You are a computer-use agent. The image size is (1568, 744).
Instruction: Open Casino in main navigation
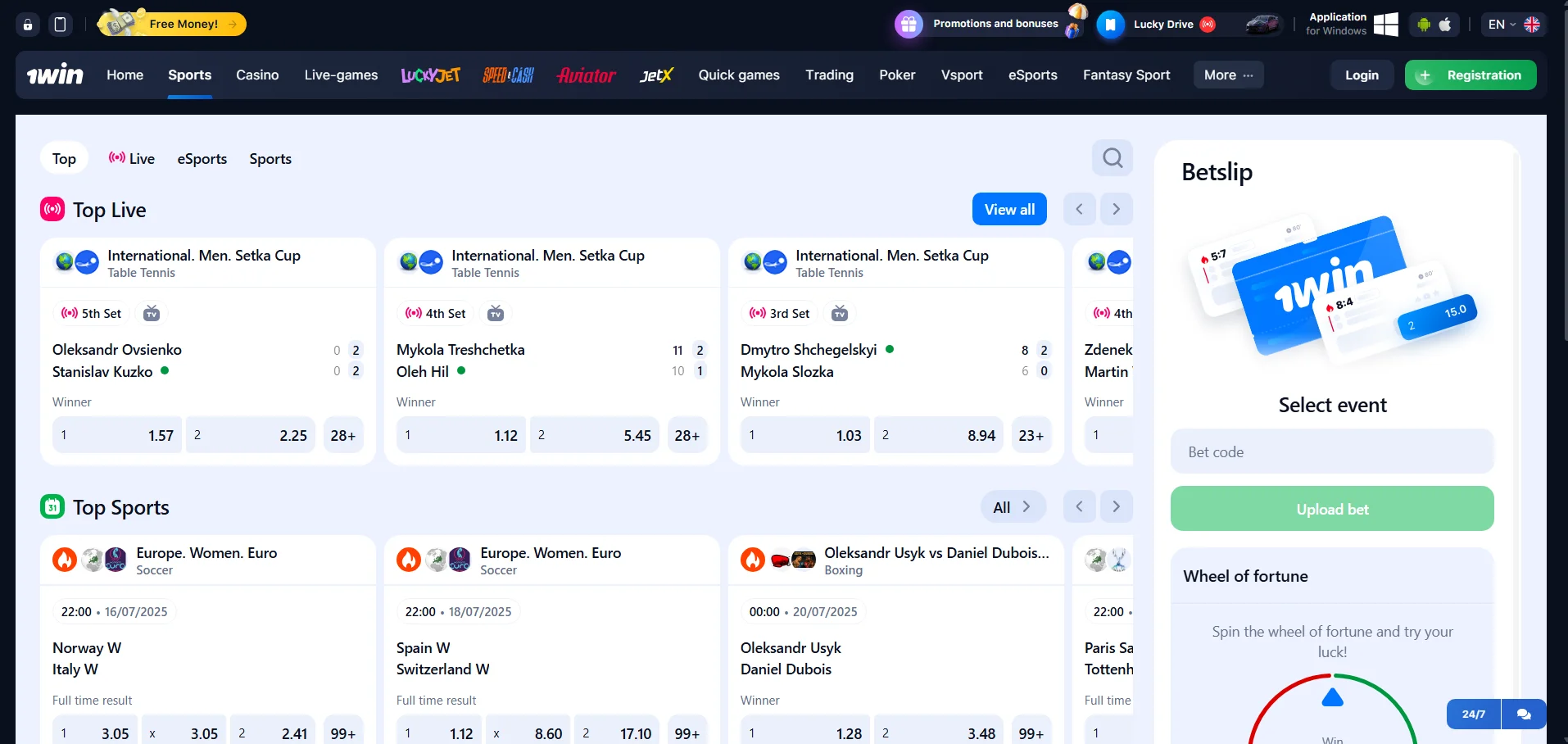click(257, 75)
